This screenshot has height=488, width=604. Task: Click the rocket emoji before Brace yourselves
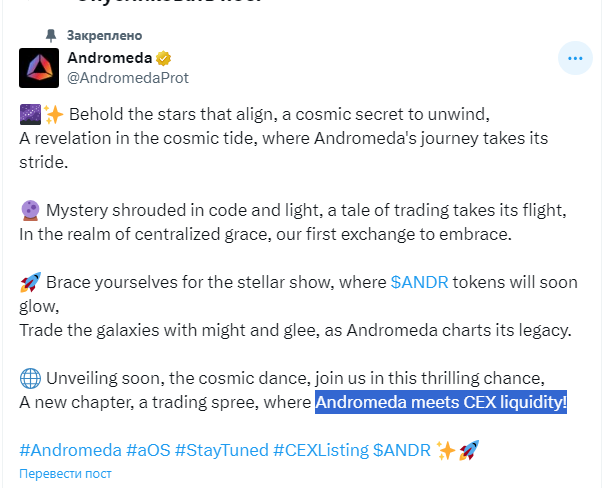coord(29,282)
